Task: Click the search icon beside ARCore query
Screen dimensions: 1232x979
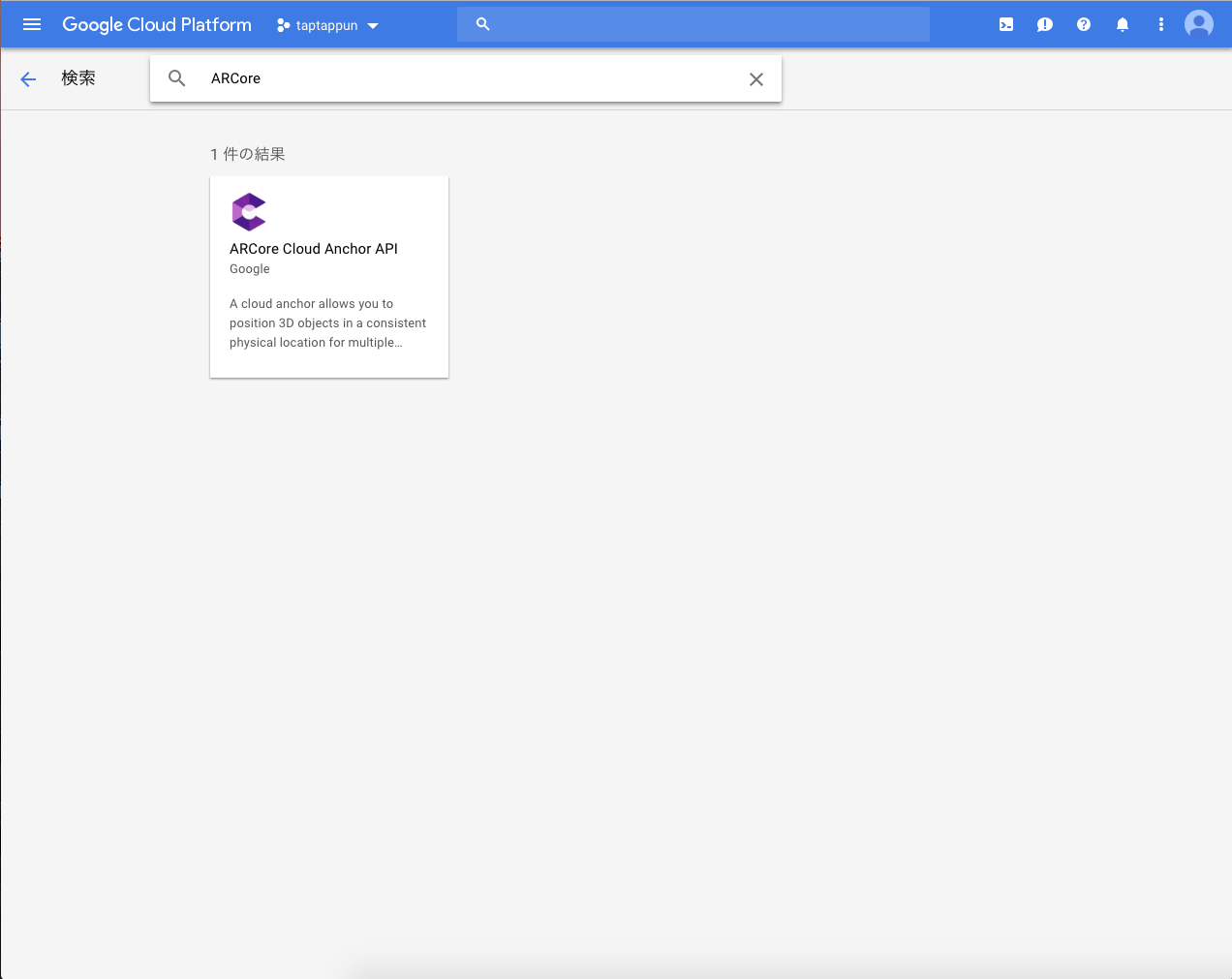Action: pyautogui.click(x=177, y=78)
